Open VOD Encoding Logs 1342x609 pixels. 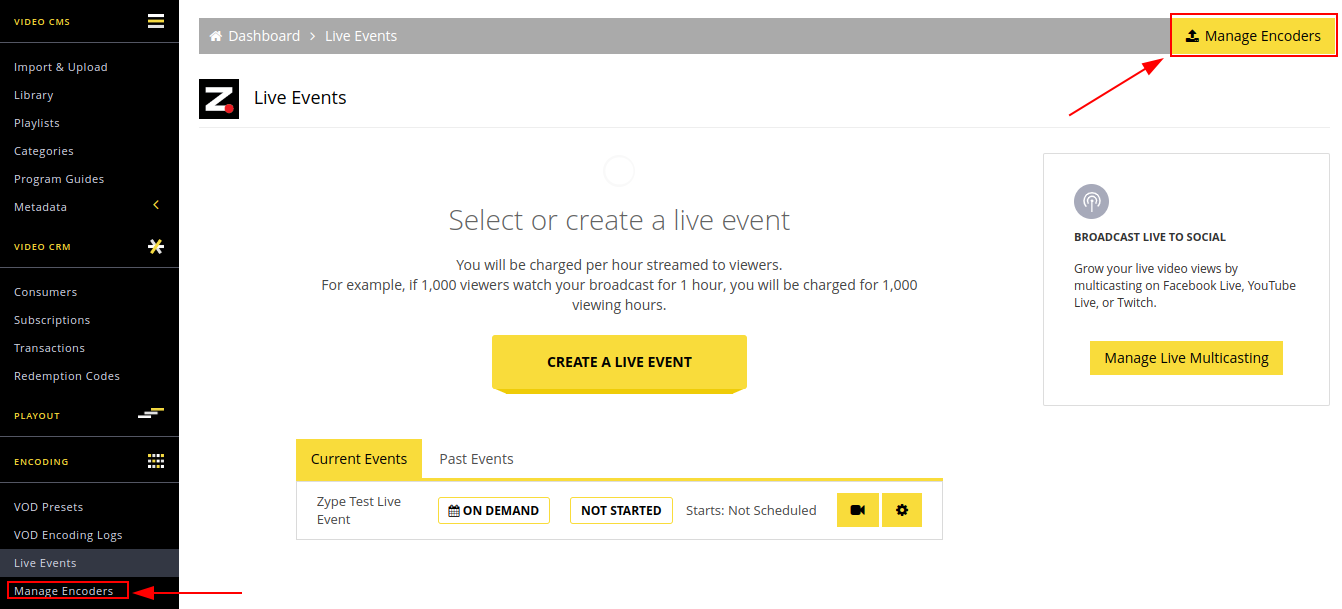click(x=68, y=535)
